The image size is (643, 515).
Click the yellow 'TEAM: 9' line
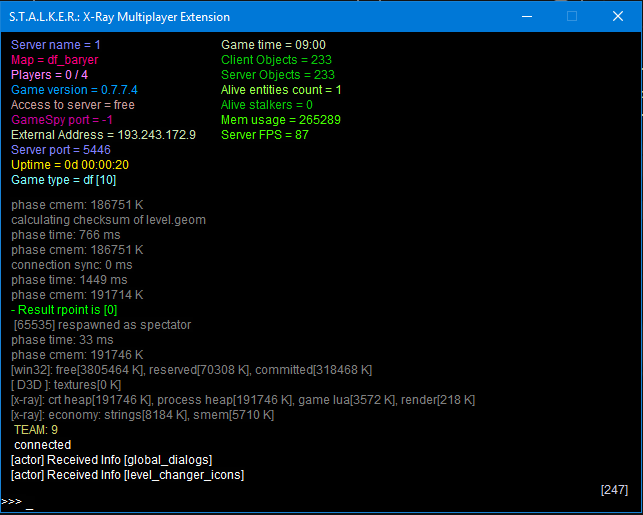(36, 430)
